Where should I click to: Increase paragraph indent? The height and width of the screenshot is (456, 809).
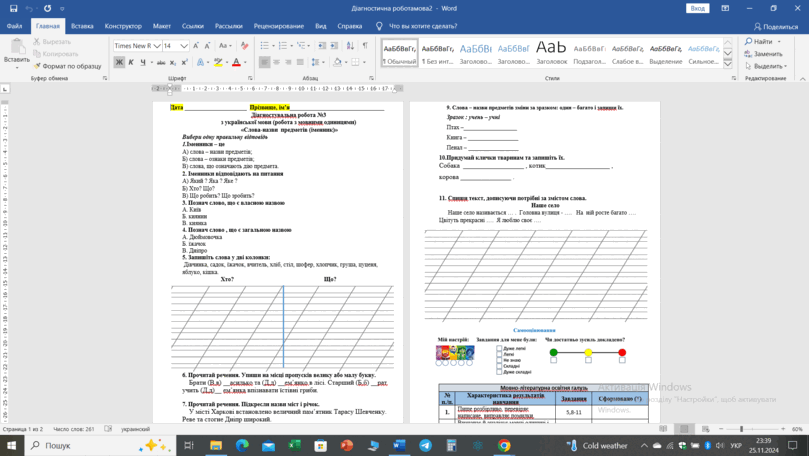[334, 46]
